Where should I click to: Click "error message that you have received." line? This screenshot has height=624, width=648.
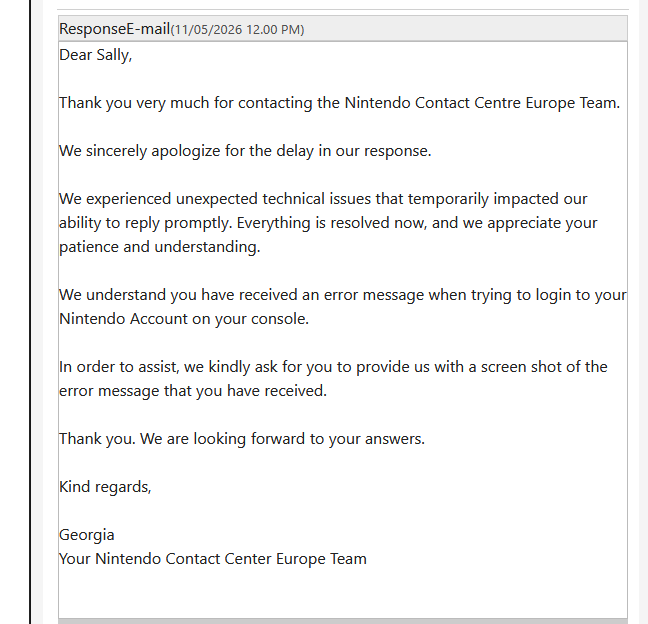click(193, 391)
